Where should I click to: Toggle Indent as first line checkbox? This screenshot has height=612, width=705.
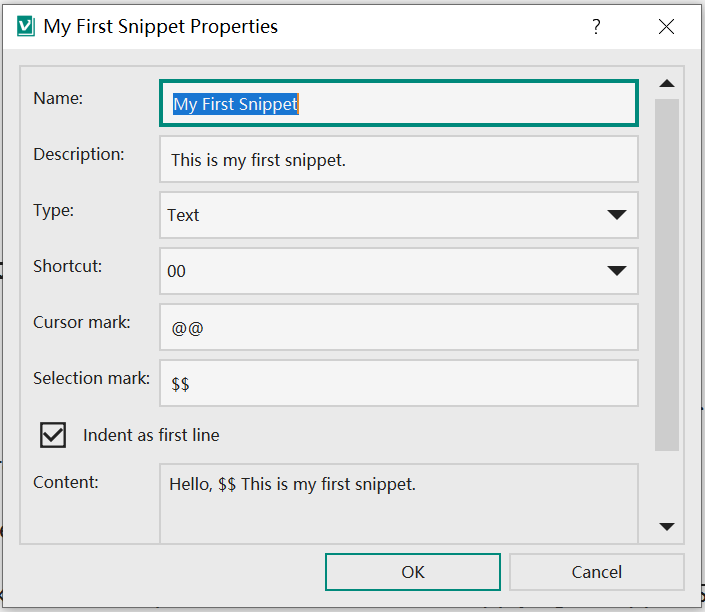click(x=53, y=435)
